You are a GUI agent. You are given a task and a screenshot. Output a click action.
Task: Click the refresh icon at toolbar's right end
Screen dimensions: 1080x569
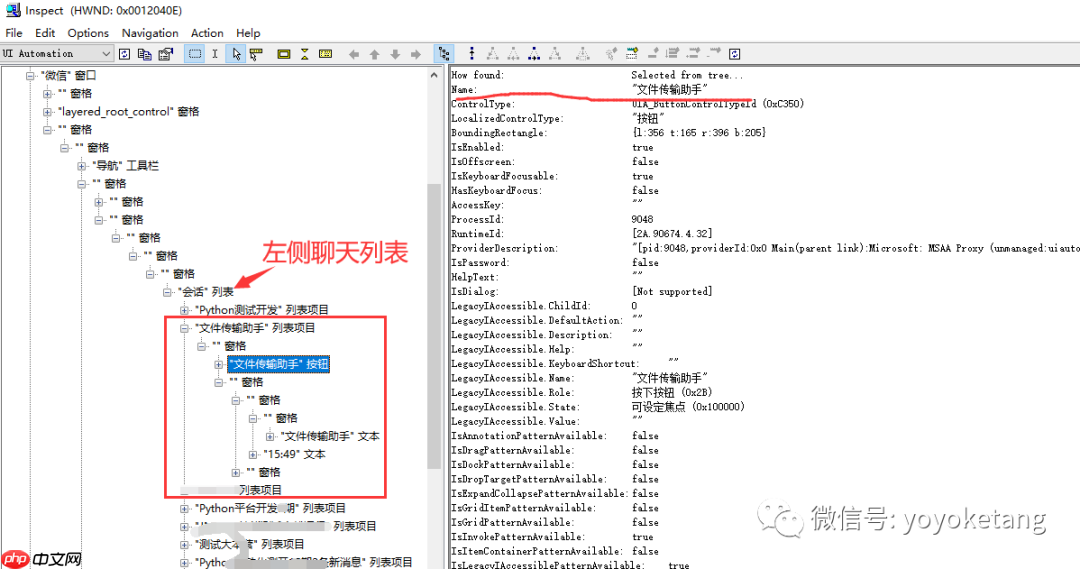point(735,54)
